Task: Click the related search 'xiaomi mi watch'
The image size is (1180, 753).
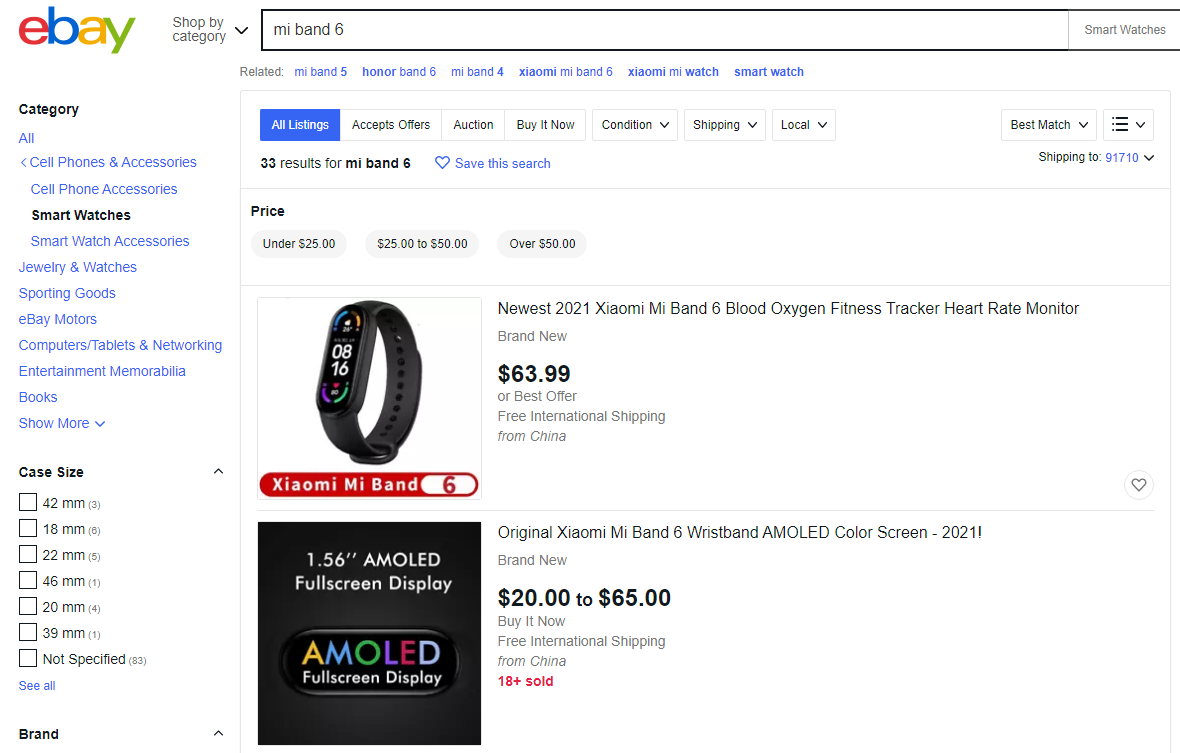Action: click(x=673, y=72)
